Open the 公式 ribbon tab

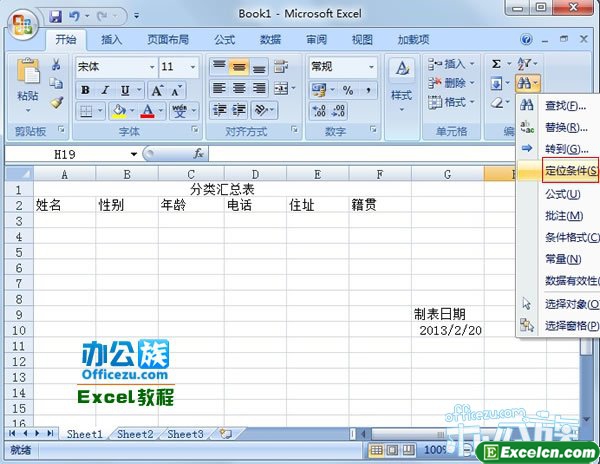(225, 39)
